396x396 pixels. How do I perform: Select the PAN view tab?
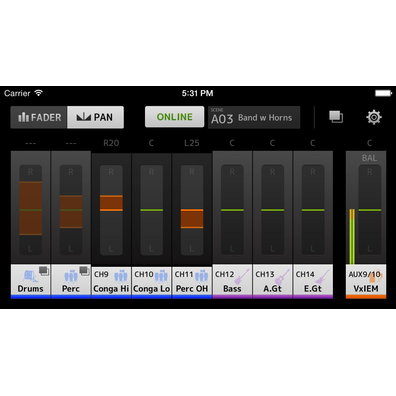coord(95,117)
